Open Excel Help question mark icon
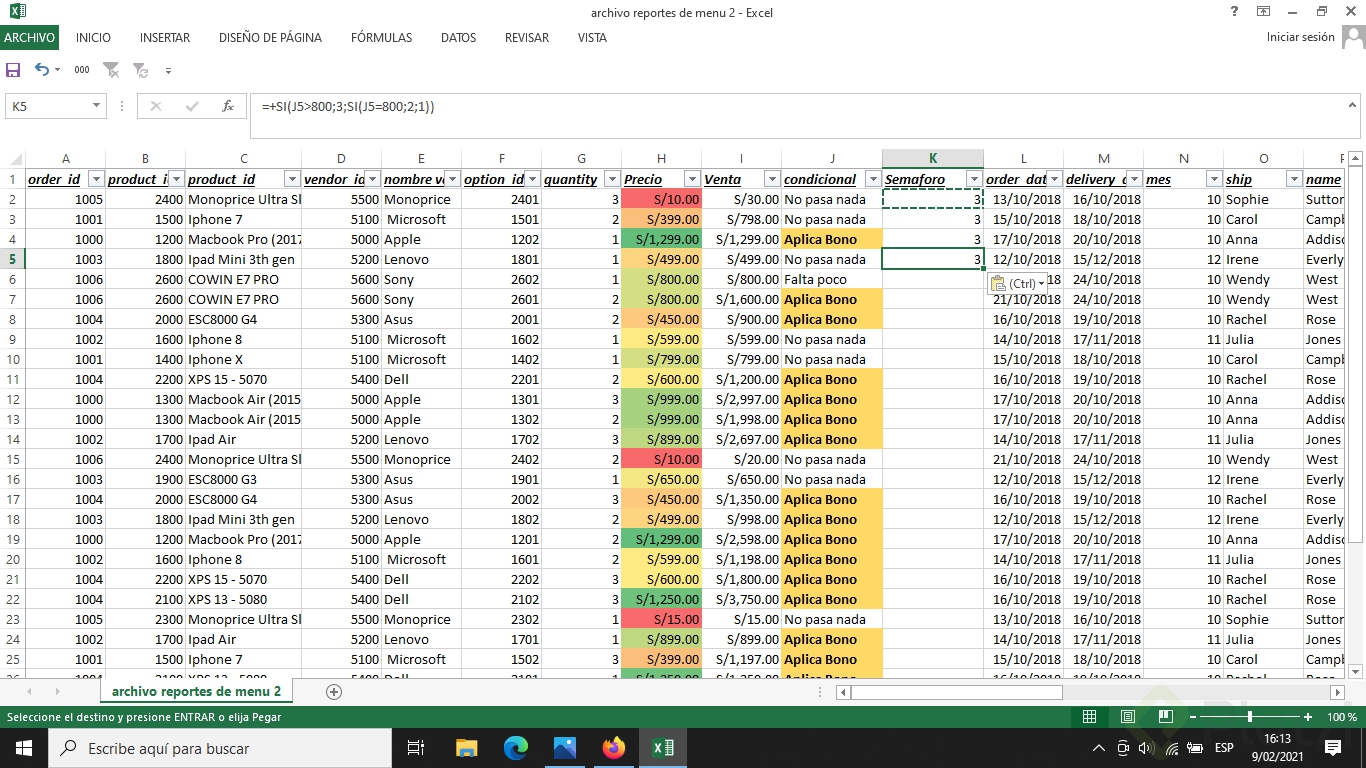Screen dimensions: 1366x768 (x=1234, y=12)
